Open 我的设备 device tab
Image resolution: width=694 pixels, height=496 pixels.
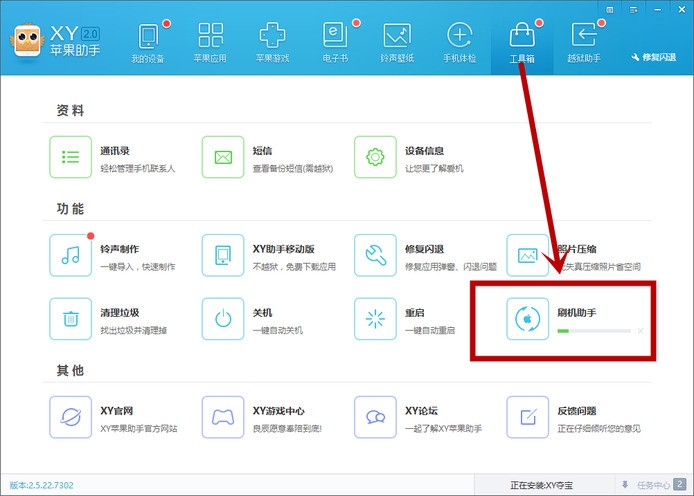(x=148, y=43)
